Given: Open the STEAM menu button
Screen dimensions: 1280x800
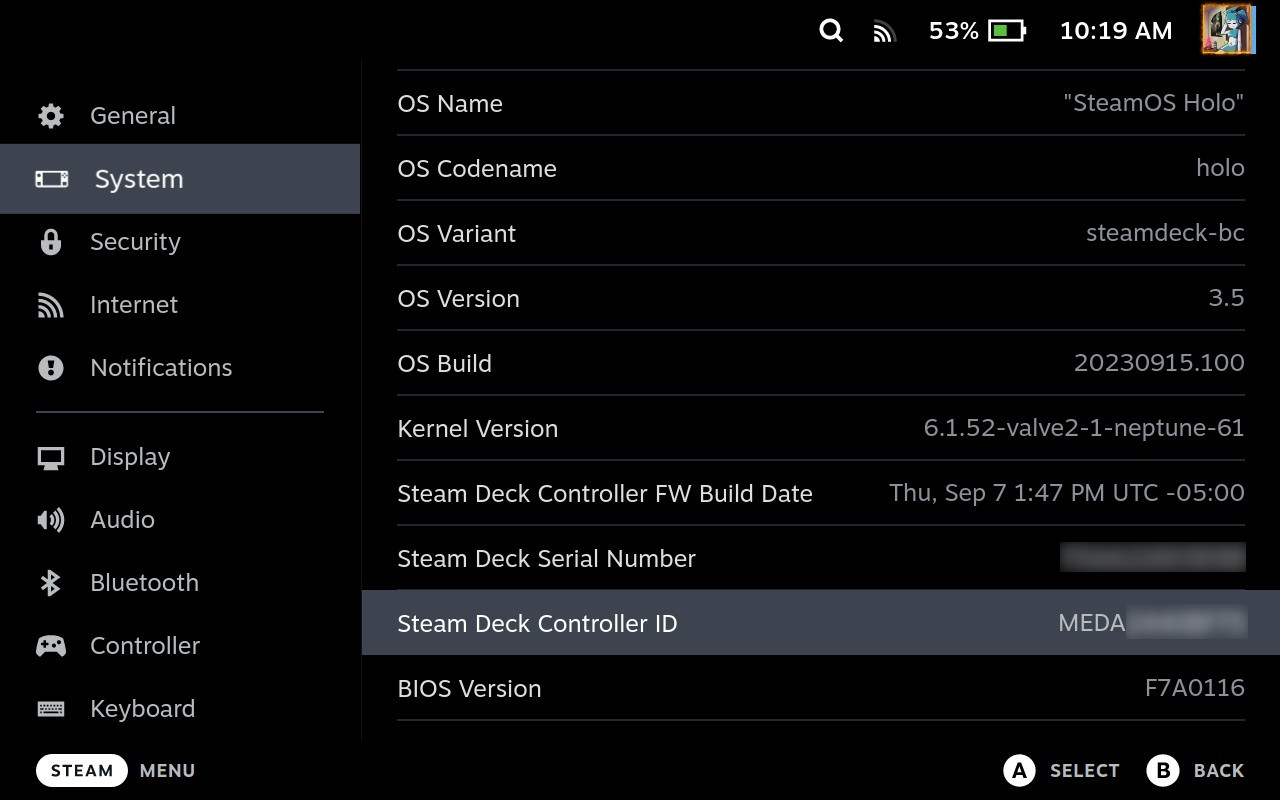Looking at the screenshot, I should click(82, 771).
